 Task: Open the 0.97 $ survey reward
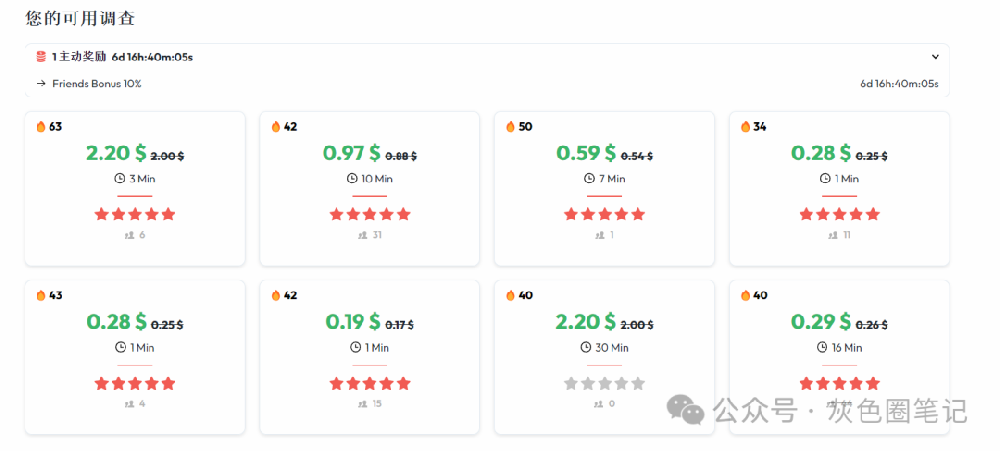click(x=351, y=153)
